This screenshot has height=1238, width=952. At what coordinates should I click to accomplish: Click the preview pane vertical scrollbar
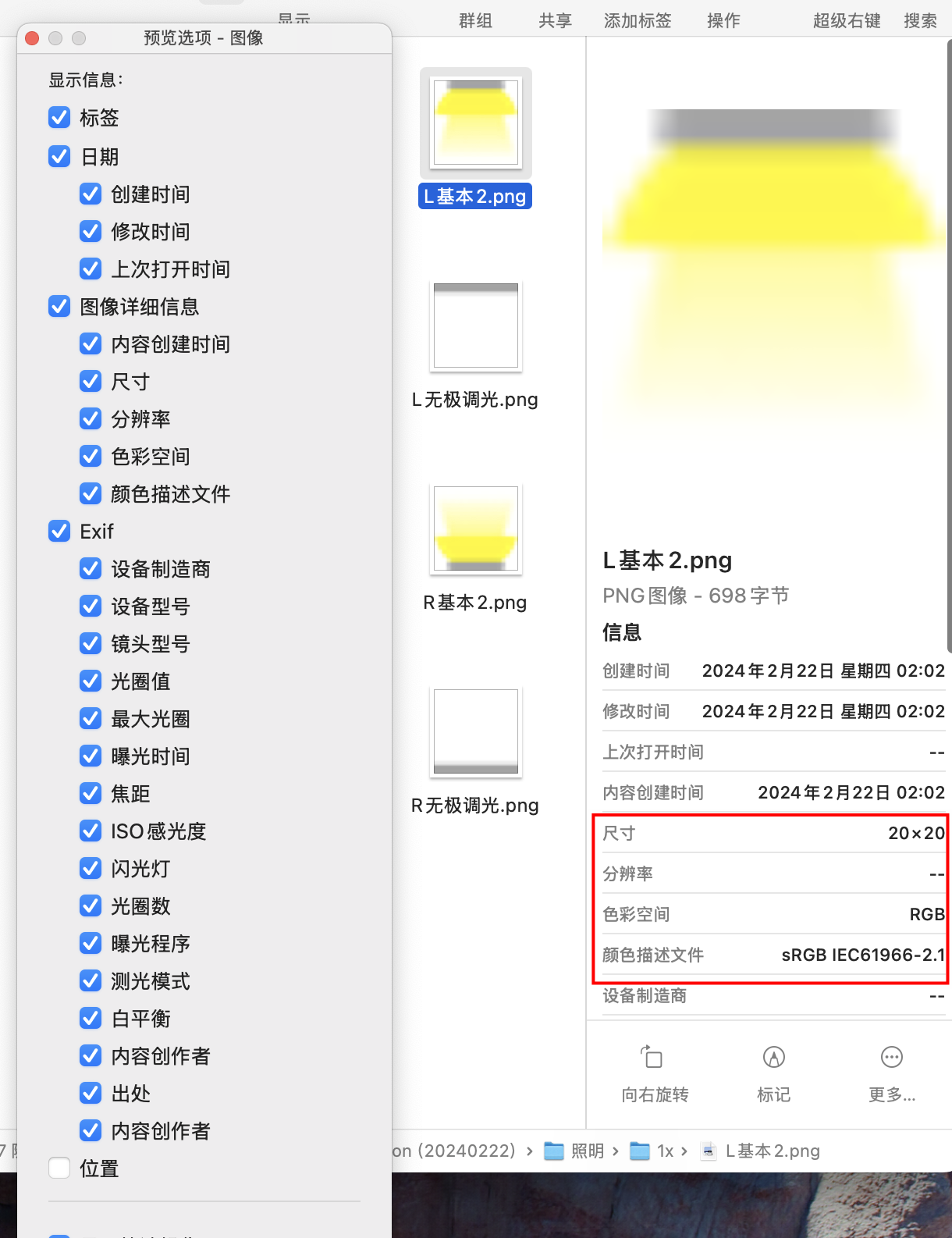click(948, 343)
